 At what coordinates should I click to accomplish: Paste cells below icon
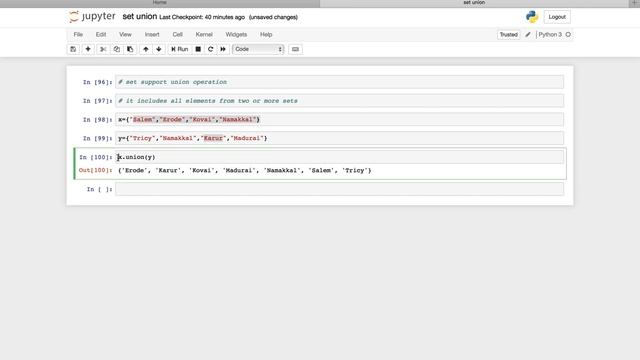click(x=130, y=49)
